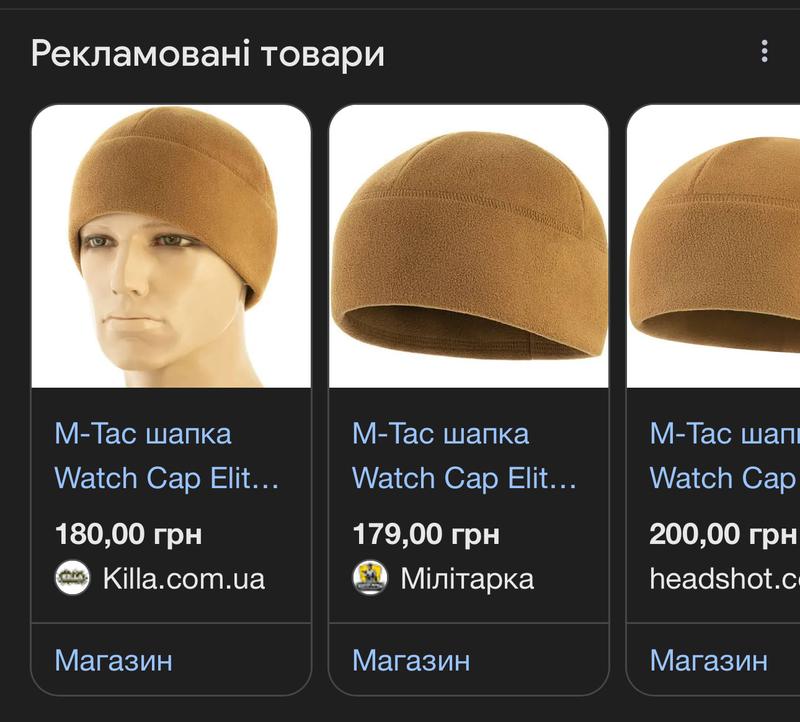Click Watch Cap Elit… text in Killa.com.ua card
Screen dimensions: 800x722
[x=167, y=478]
